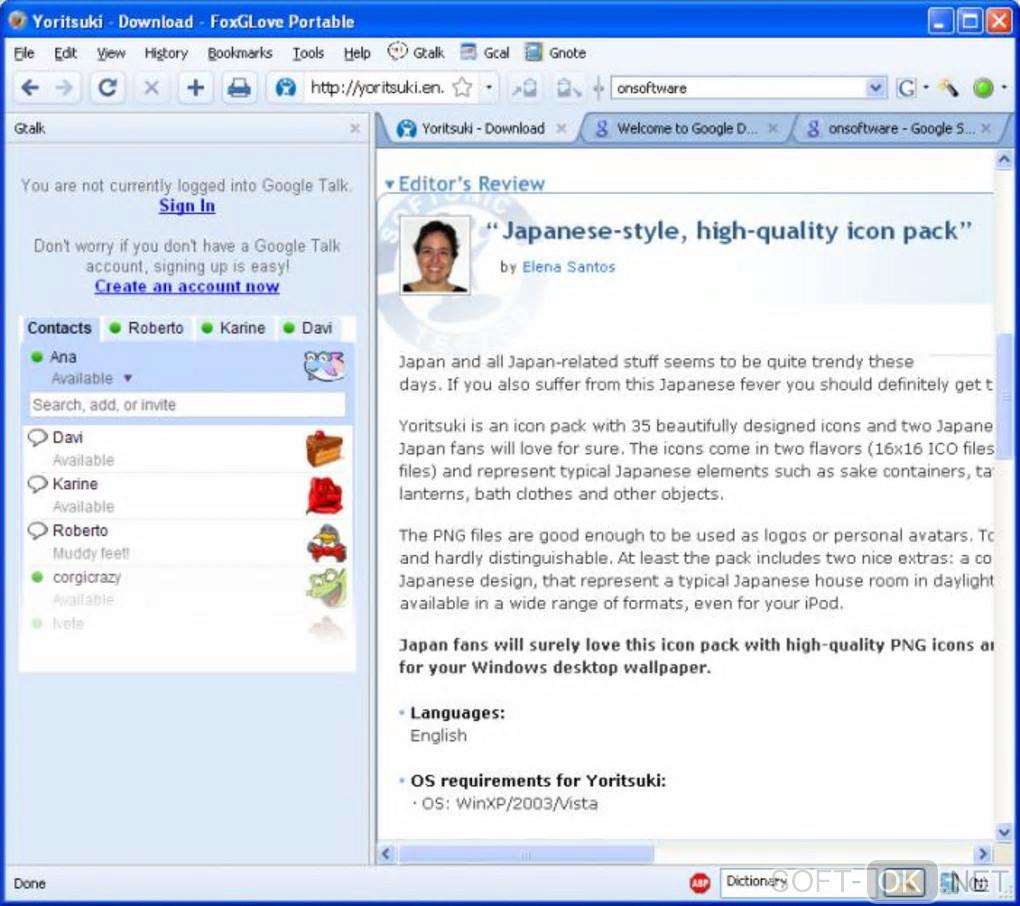The width and height of the screenshot is (1020, 906).
Task: Open the Gtalk toolbar button
Action: pyautogui.click(x=416, y=53)
